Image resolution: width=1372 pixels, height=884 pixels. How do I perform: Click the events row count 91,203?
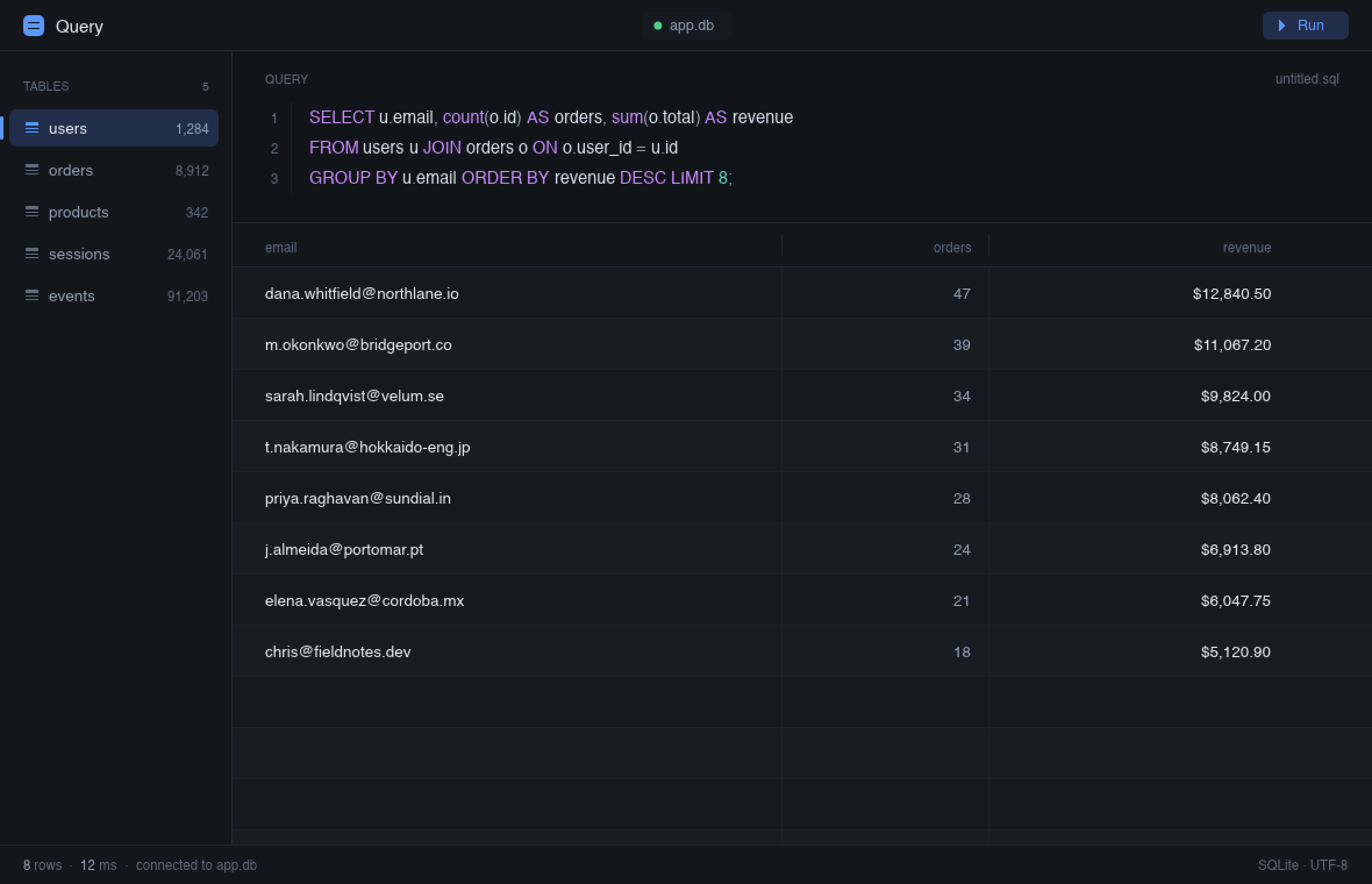coord(187,297)
